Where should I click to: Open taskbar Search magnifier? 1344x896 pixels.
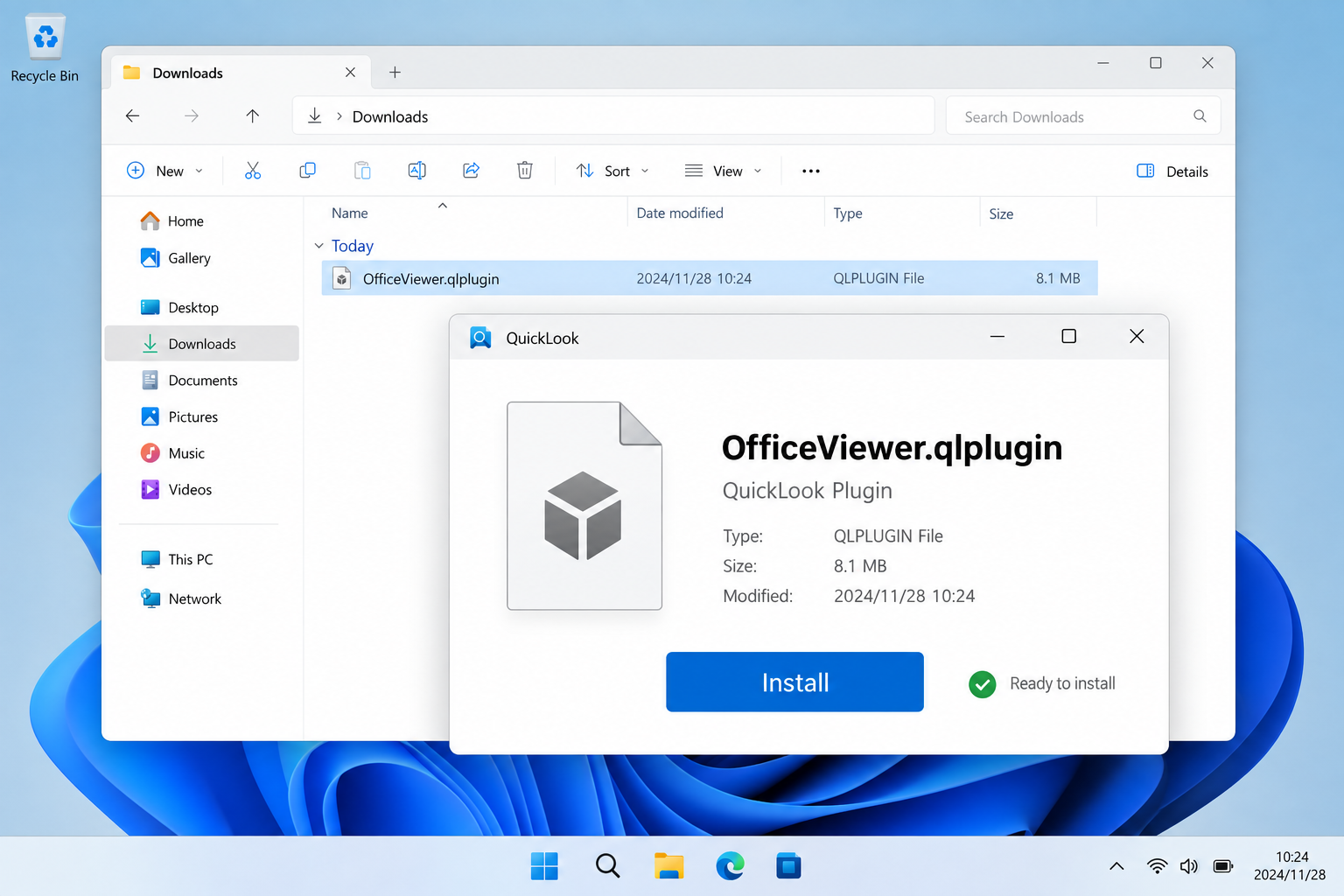tap(607, 866)
